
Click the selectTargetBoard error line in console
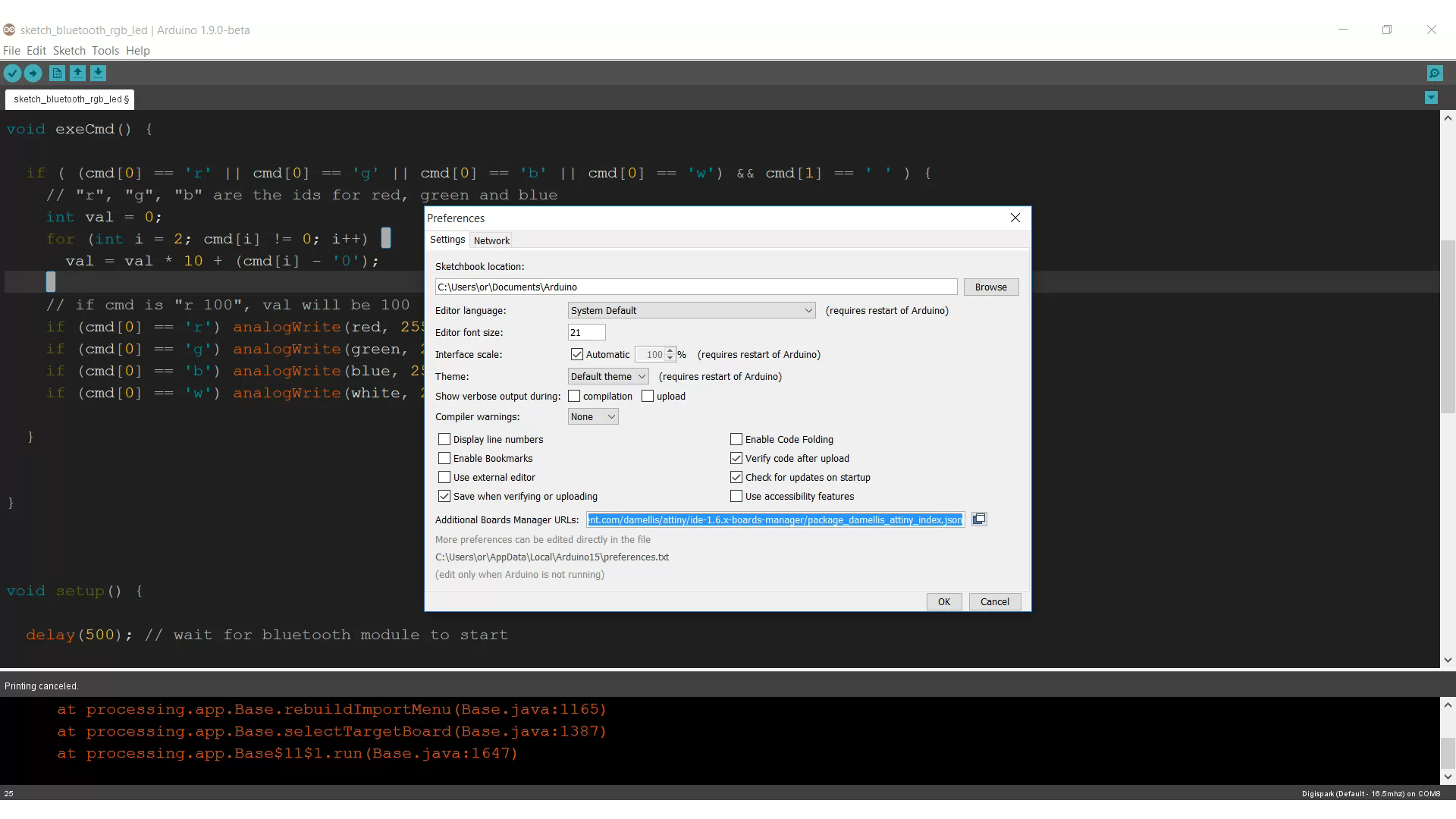pos(331,731)
